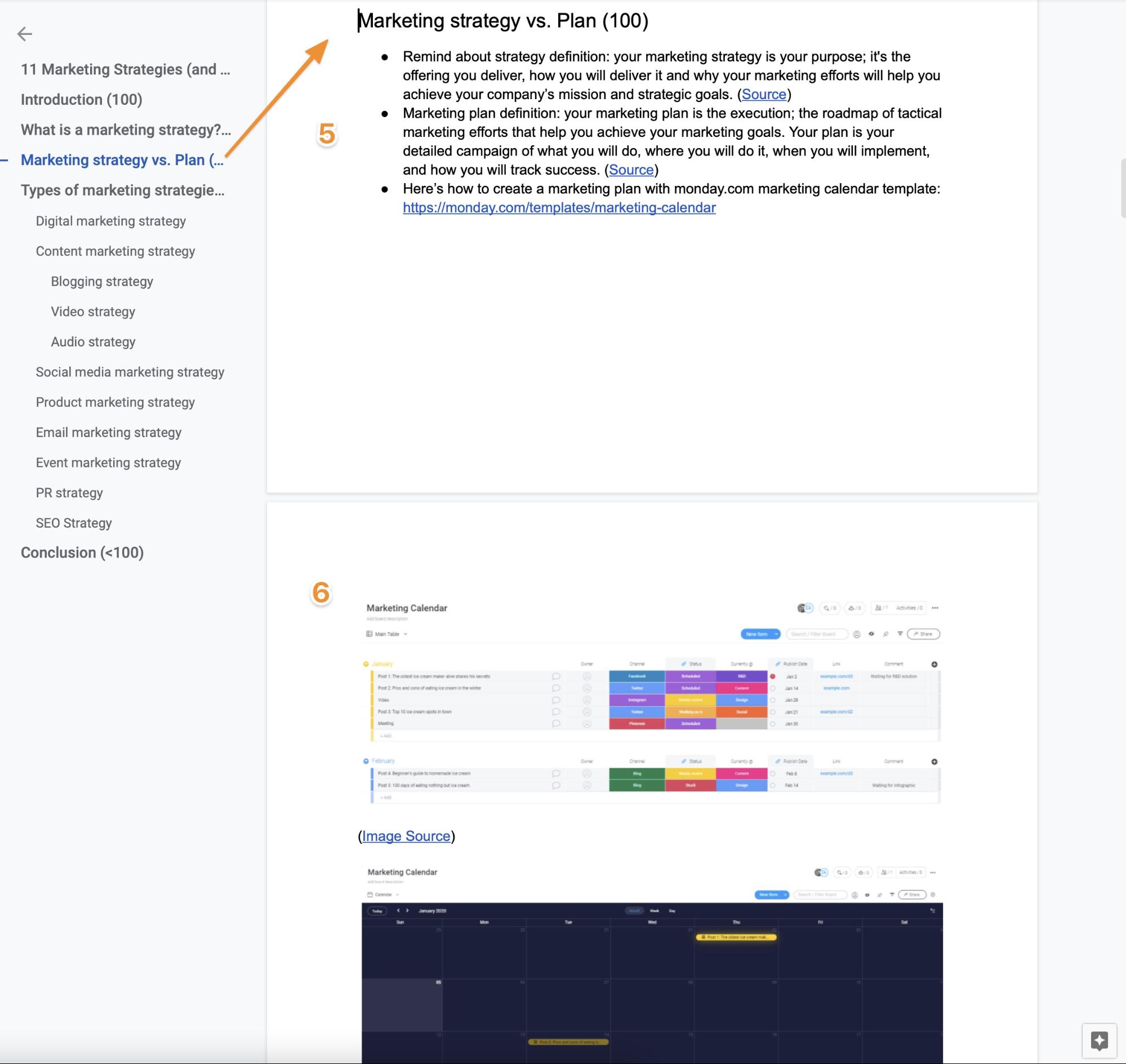This screenshot has height=1064, width=1126.
Task: Select 'Marketing strategy vs. Plan' outline entry
Action: point(122,160)
